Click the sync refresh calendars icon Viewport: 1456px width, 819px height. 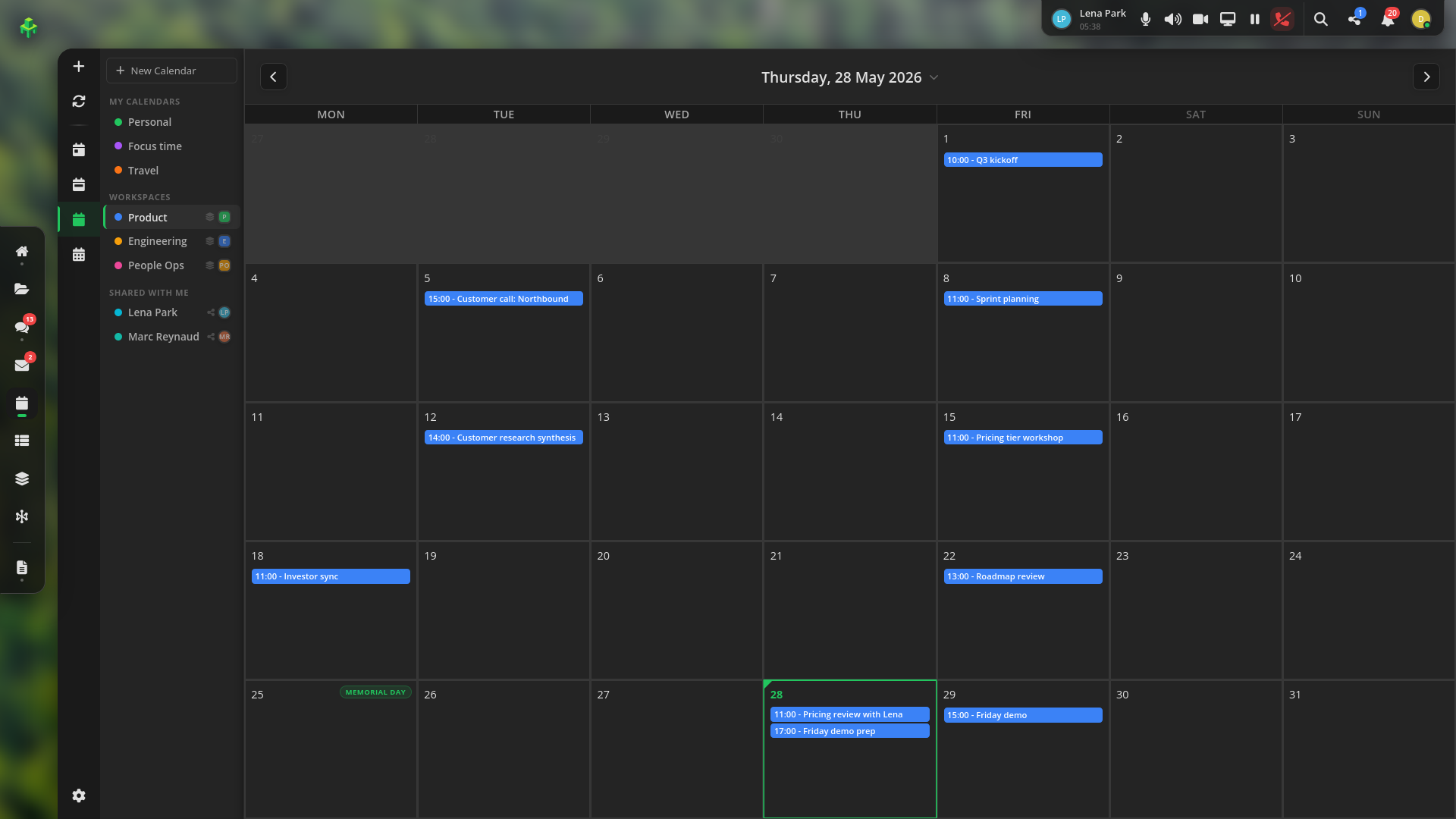click(x=79, y=101)
